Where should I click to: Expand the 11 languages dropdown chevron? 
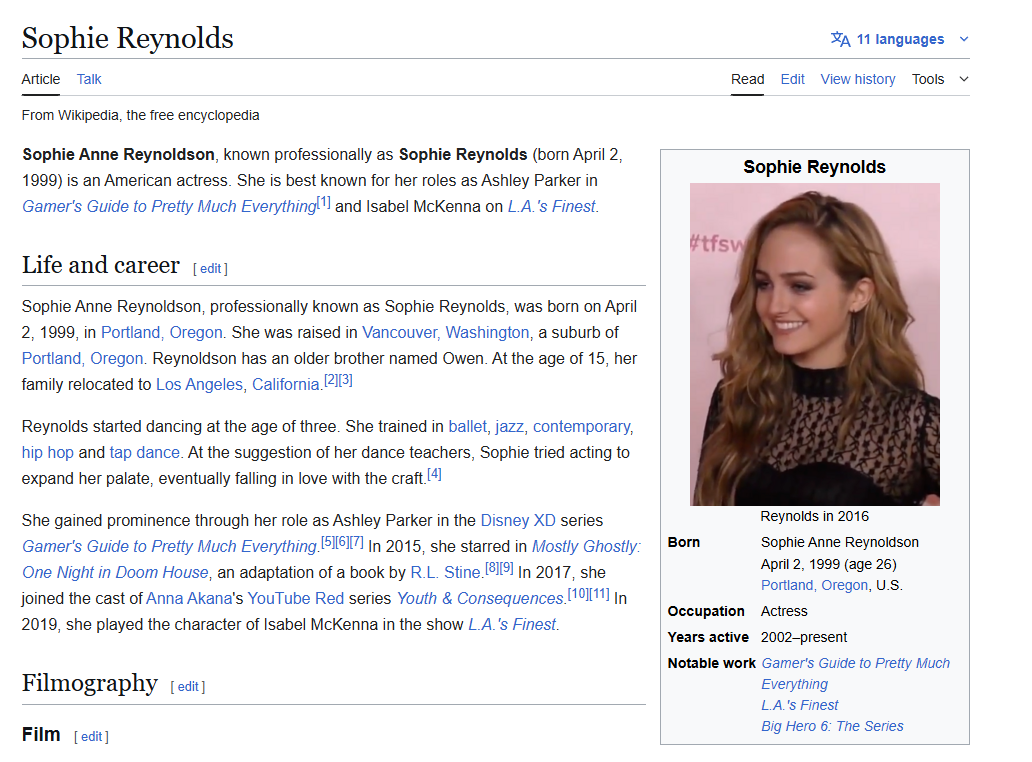(x=964, y=39)
